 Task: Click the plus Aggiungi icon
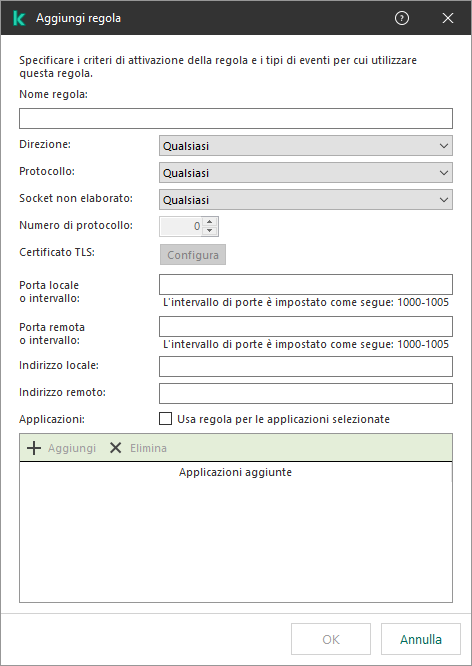[x=34, y=448]
